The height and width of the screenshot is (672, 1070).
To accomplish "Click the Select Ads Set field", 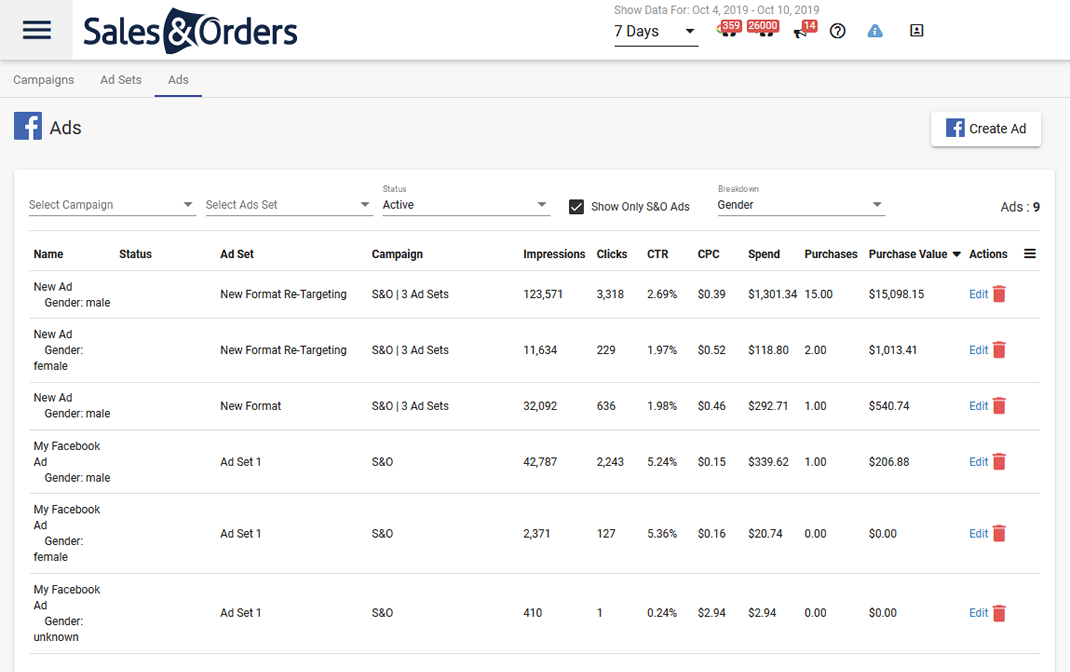I will (287, 204).
